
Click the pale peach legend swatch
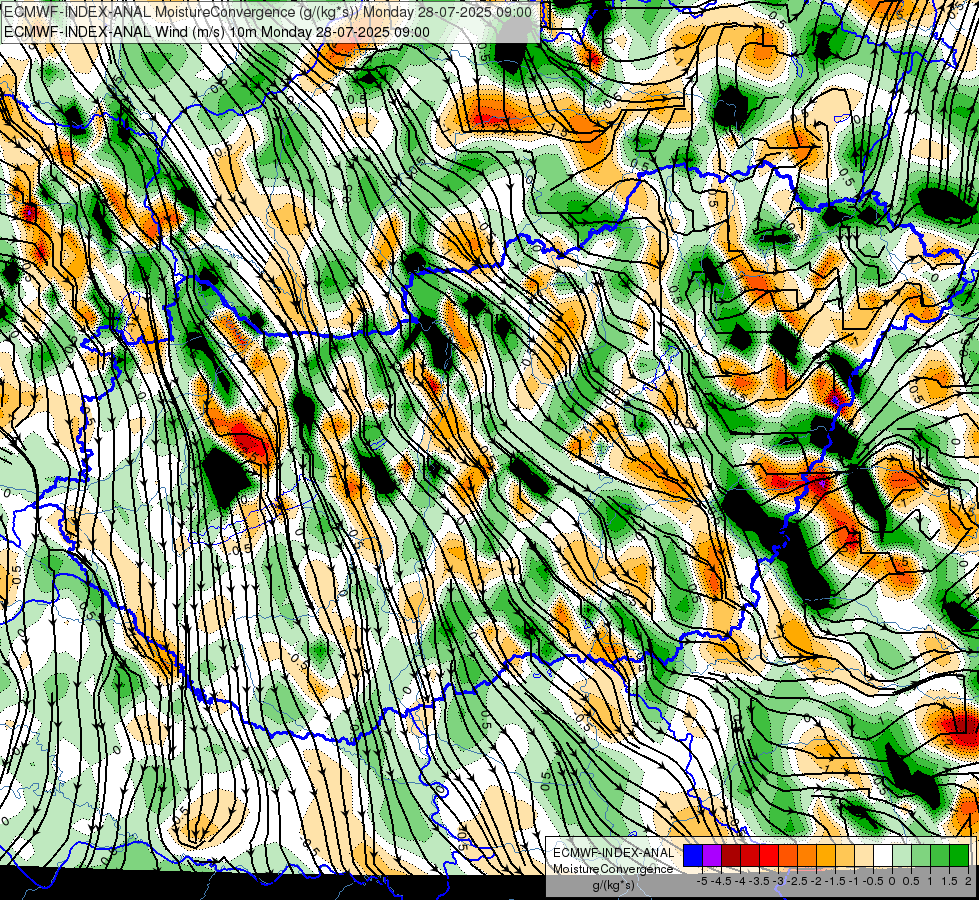point(864,855)
